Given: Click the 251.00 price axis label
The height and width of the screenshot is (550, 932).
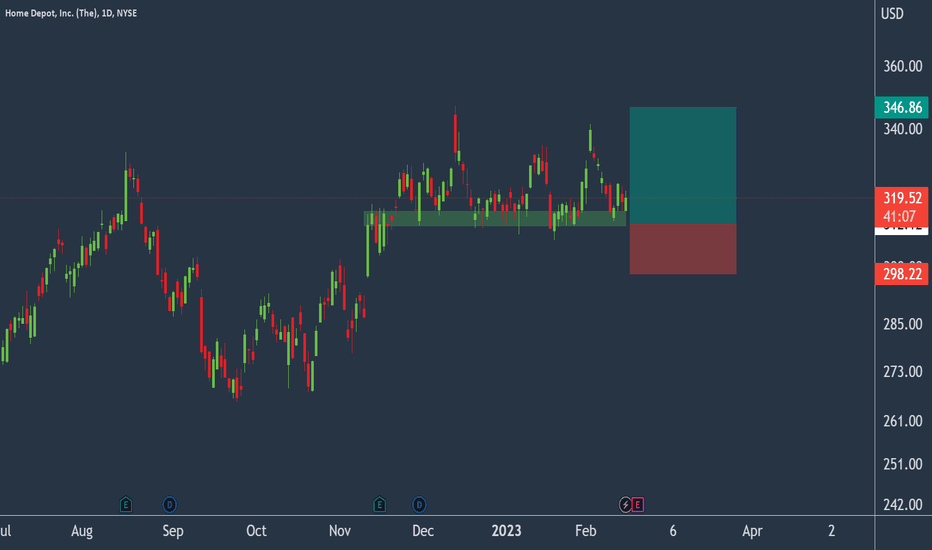Looking at the screenshot, I should click(903, 464).
